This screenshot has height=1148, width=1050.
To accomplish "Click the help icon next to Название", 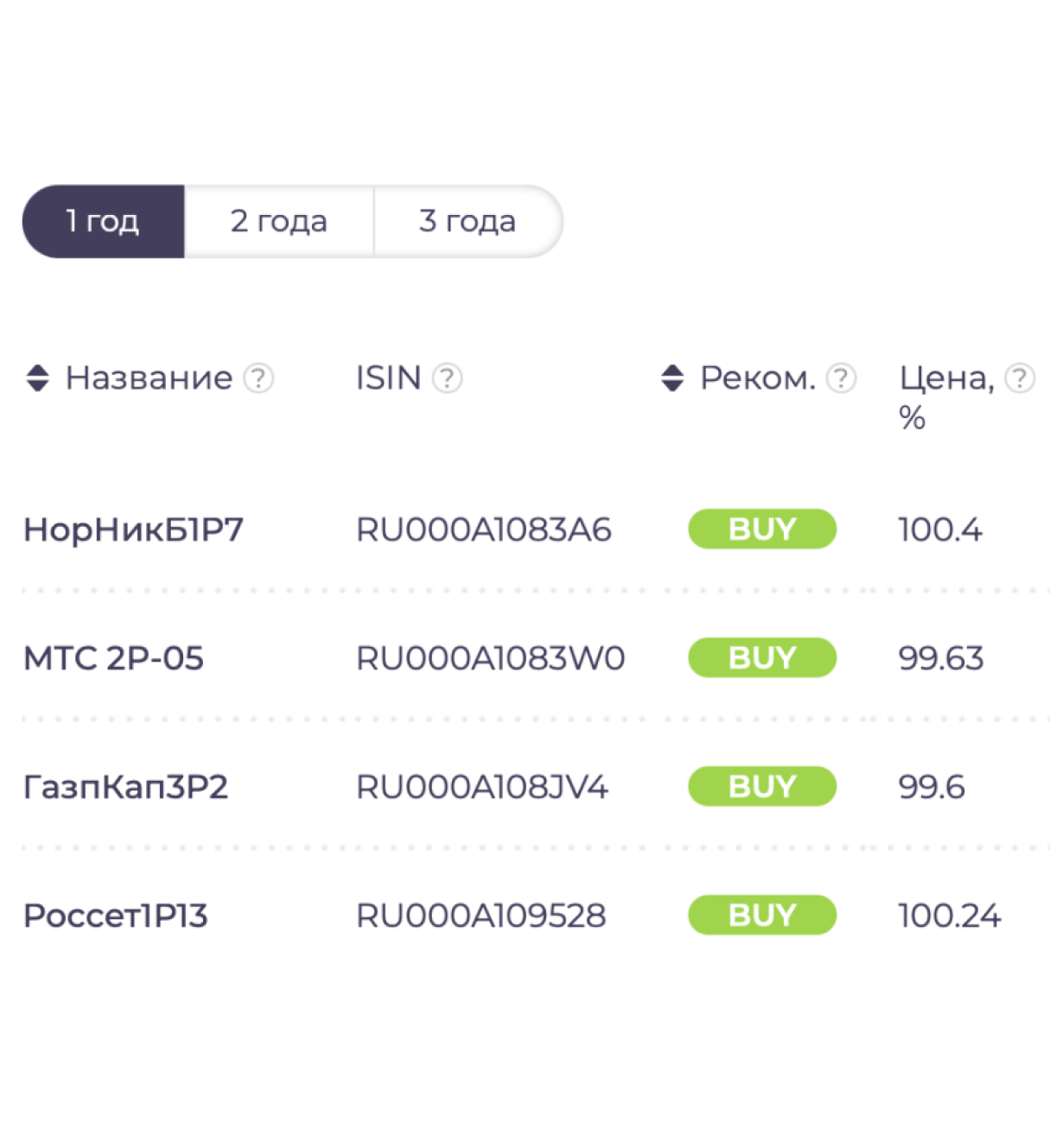I will click(258, 378).
